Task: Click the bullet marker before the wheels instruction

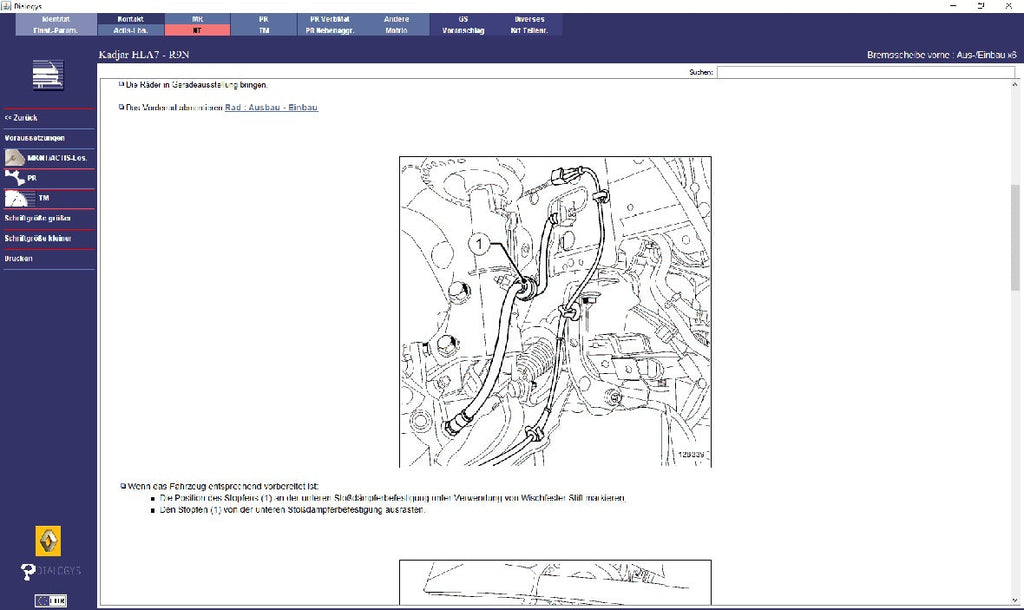Action: tap(121, 84)
